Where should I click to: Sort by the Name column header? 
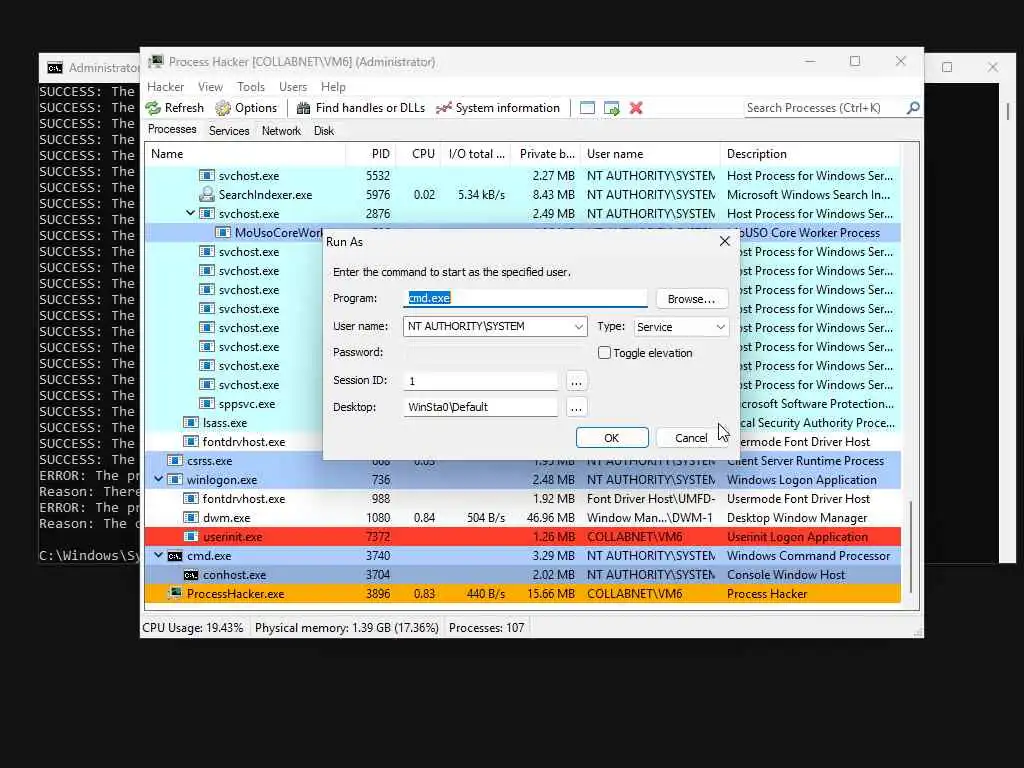[x=245, y=154]
